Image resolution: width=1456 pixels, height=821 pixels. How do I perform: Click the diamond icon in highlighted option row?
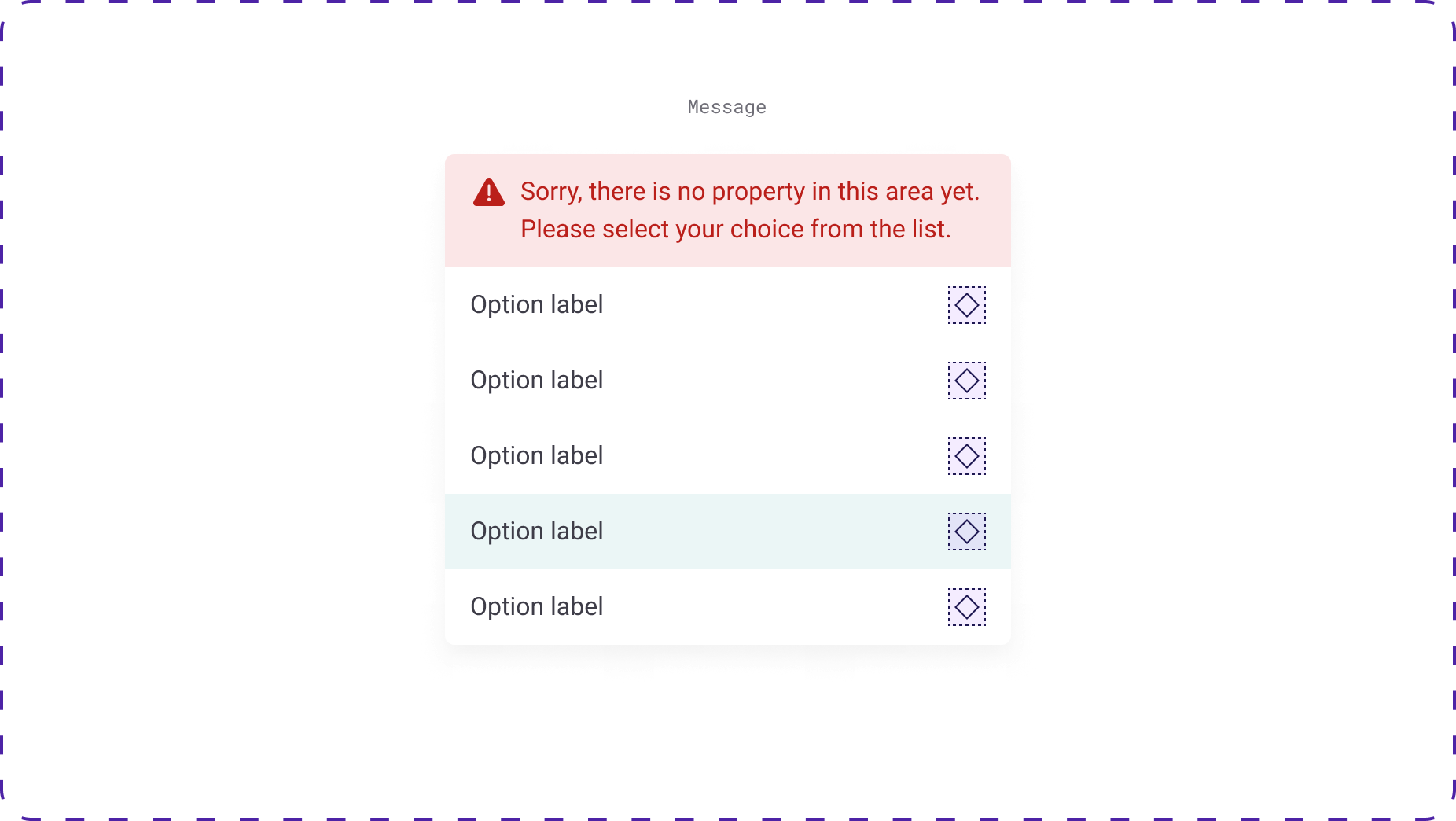[x=966, y=532]
